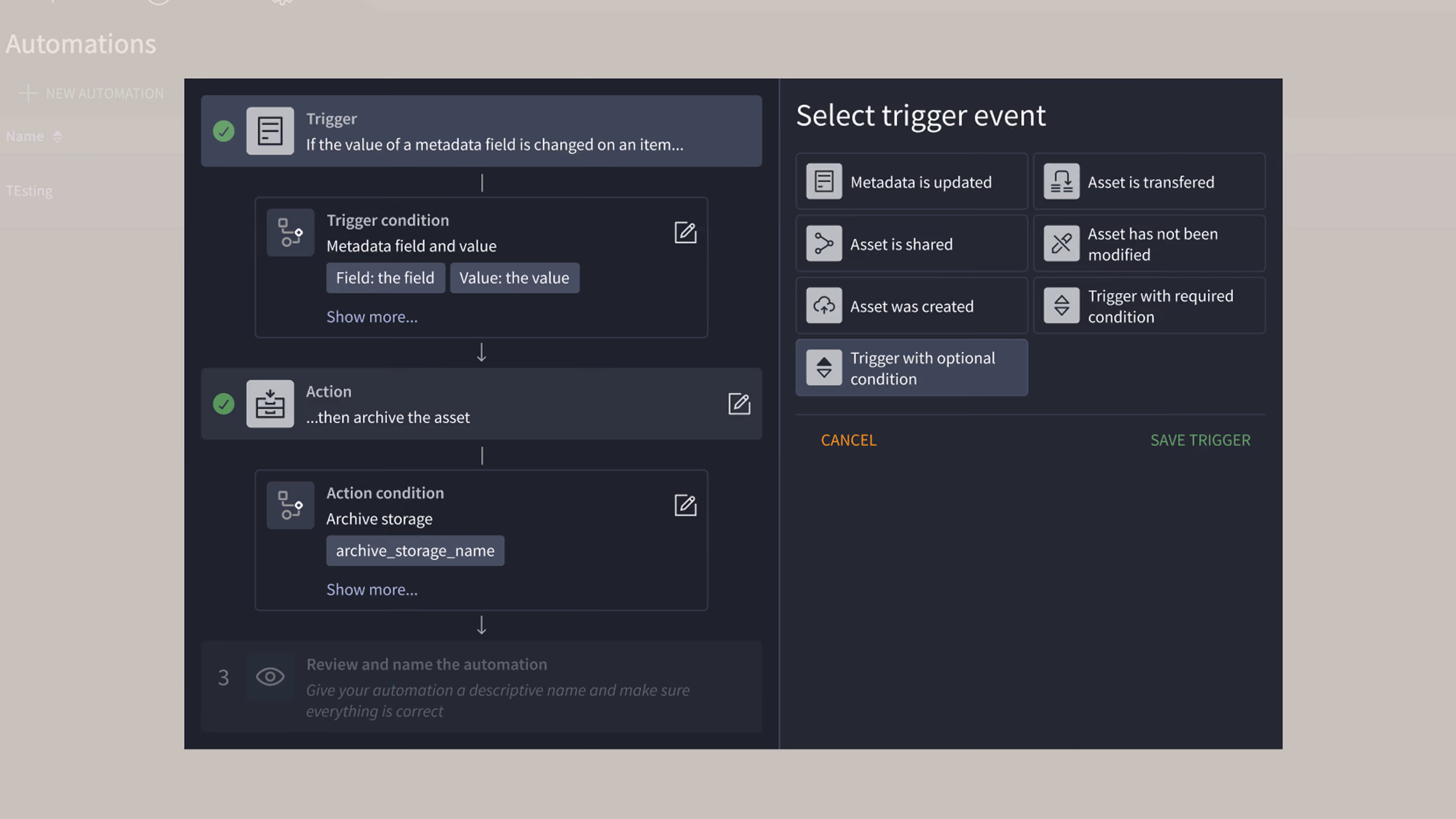Click the eye icon on review step
This screenshot has height=819, width=1456.
[269, 676]
